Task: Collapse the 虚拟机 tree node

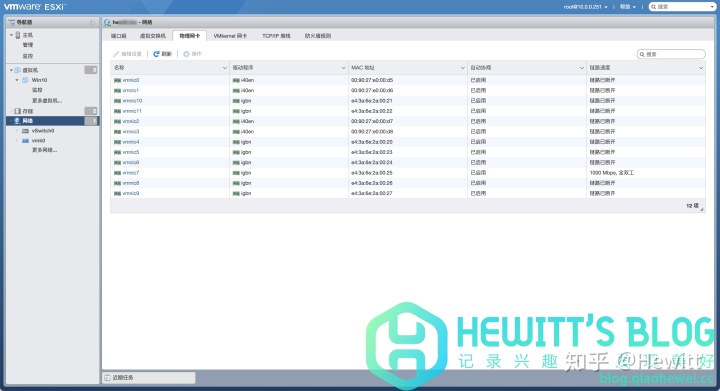Action: 11,70
